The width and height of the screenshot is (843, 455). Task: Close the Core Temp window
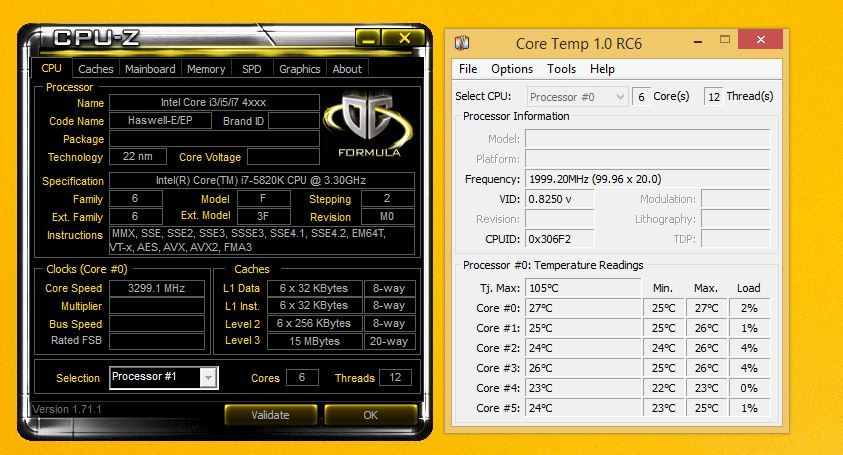point(760,39)
